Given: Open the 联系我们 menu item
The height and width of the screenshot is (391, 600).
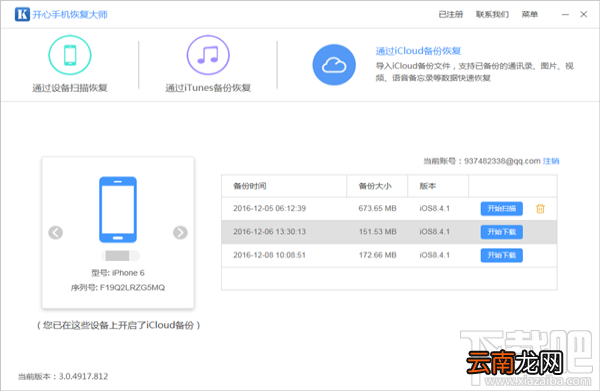Looking at the screenshot, I should 492,15.
